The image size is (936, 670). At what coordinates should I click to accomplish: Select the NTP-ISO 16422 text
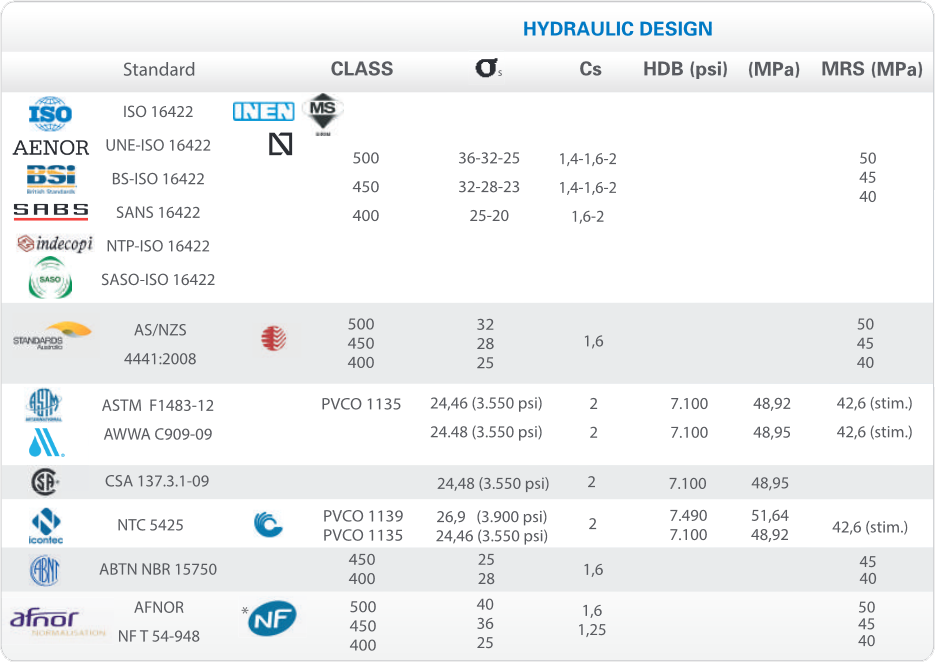(158, 245)
